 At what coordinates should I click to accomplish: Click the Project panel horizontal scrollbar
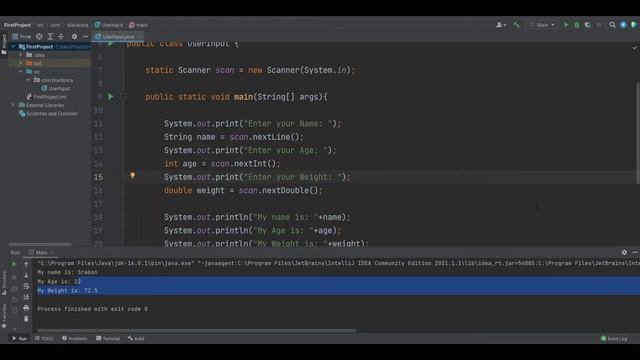click(40, 244)
